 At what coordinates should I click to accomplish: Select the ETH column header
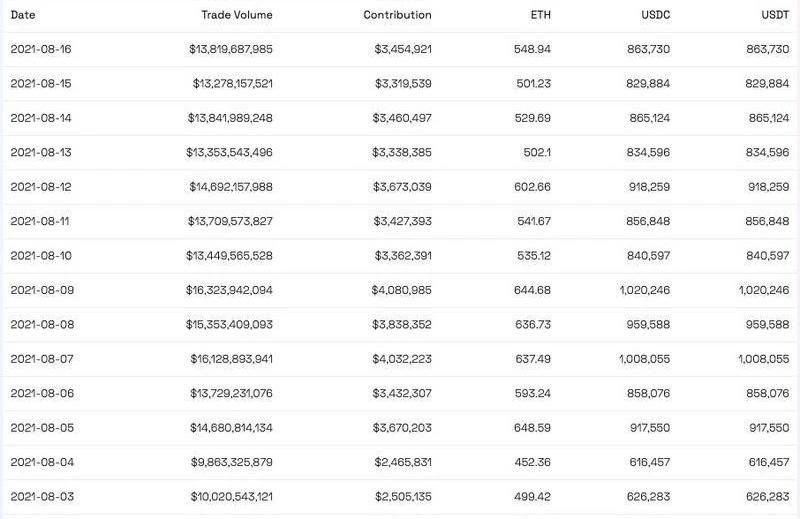(540, 15)
